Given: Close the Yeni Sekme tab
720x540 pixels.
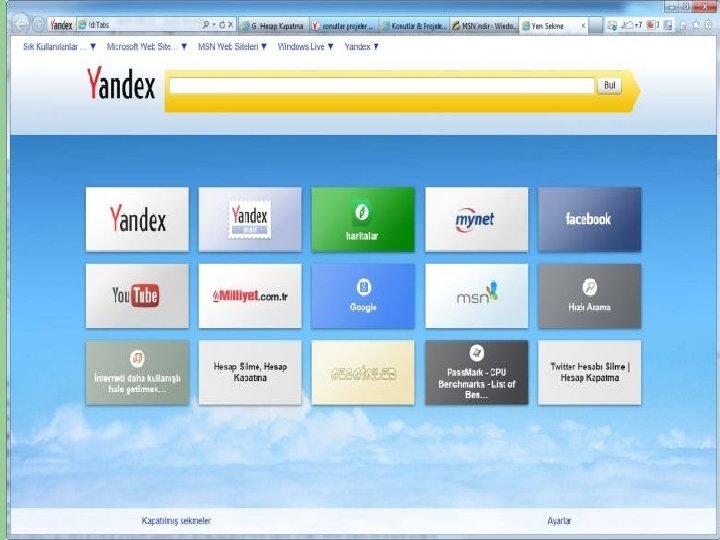Looking at the screenshot, I should tap(584, 26).
